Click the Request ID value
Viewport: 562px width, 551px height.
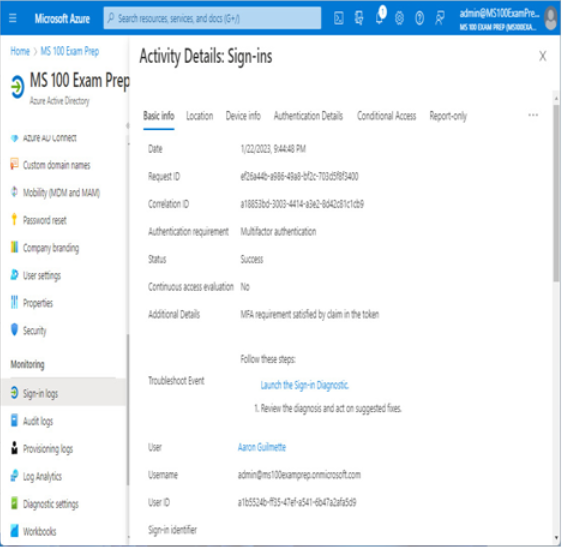coord(299,176)
